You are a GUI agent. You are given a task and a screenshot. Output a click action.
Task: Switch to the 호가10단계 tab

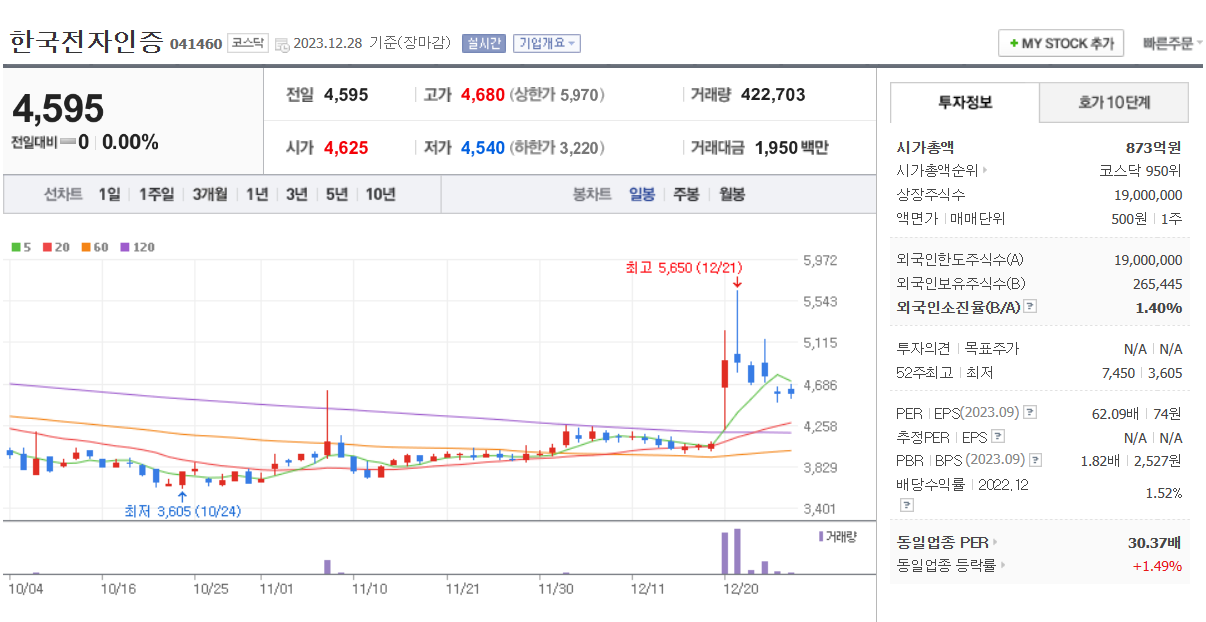click(1114, 103)
